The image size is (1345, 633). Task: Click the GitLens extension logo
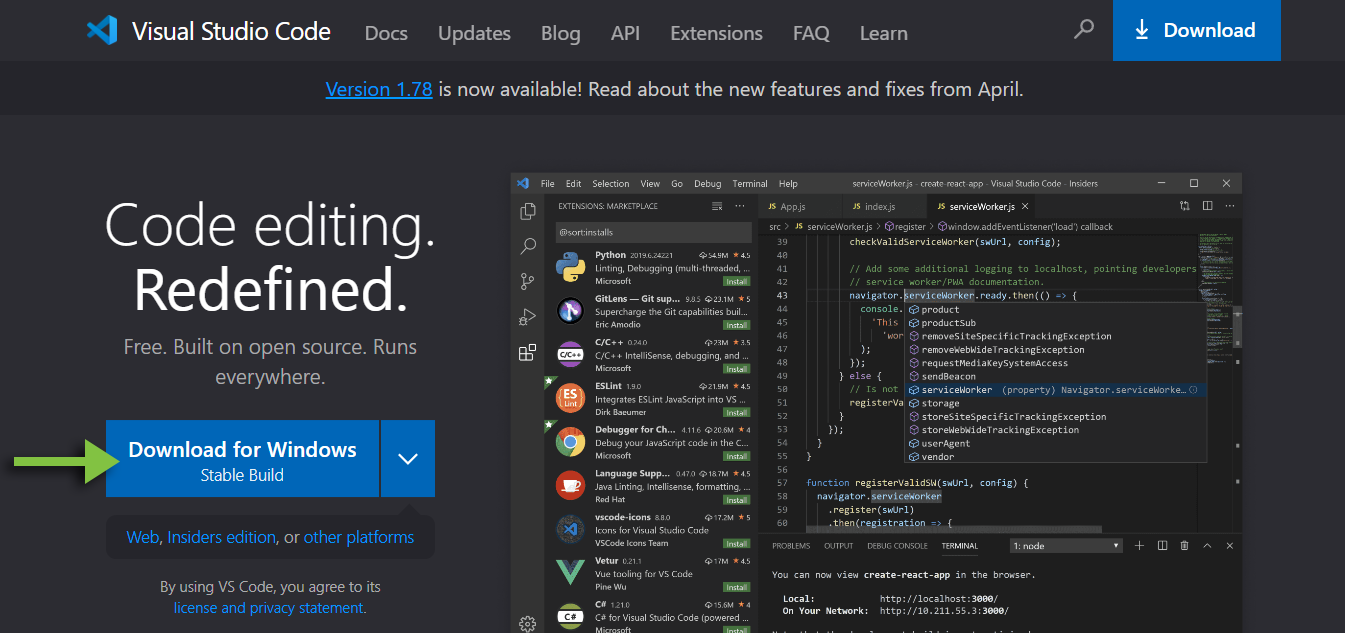pos(570,310)
